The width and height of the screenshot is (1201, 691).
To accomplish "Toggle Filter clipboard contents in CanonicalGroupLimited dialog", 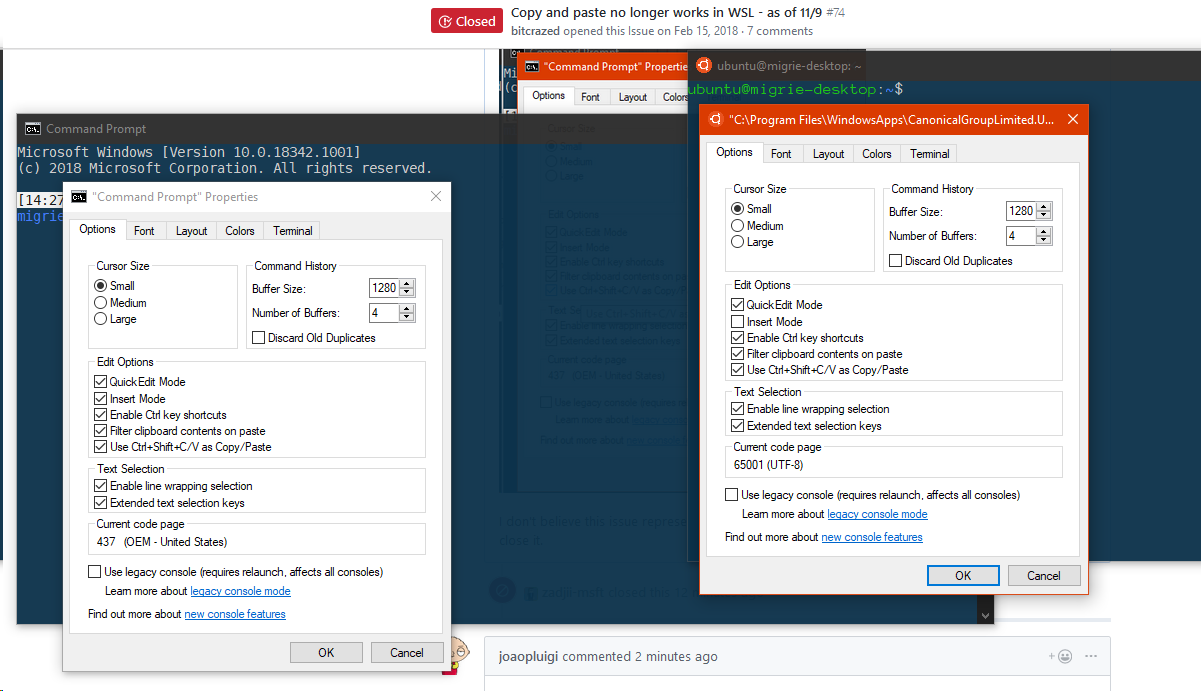I will (738, 354).
